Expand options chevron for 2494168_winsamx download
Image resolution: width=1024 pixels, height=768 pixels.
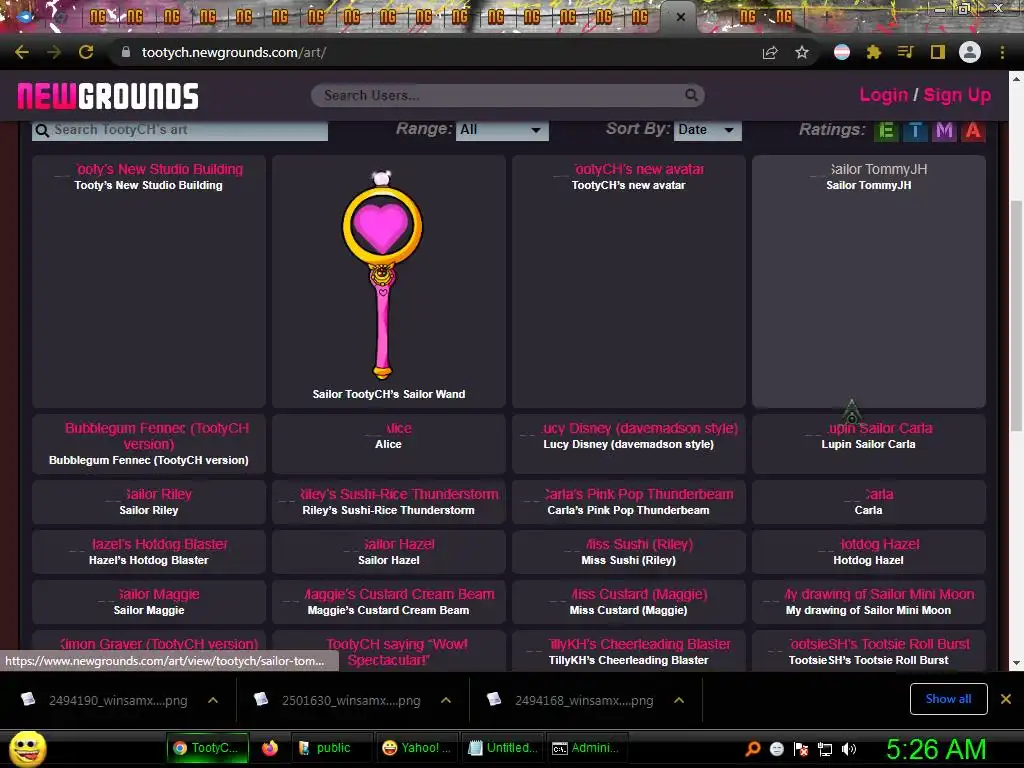[679, 700]
